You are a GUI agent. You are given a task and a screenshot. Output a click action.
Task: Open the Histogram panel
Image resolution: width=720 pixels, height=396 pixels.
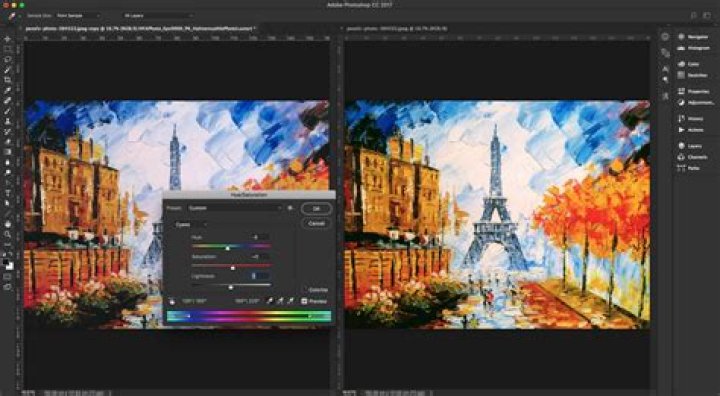[x=694, y=48]
